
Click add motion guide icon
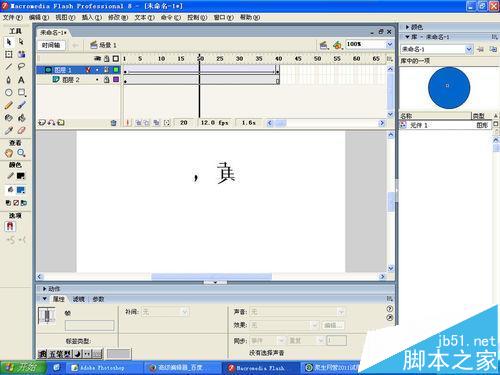pyautogui.click(x=51, y=123)
